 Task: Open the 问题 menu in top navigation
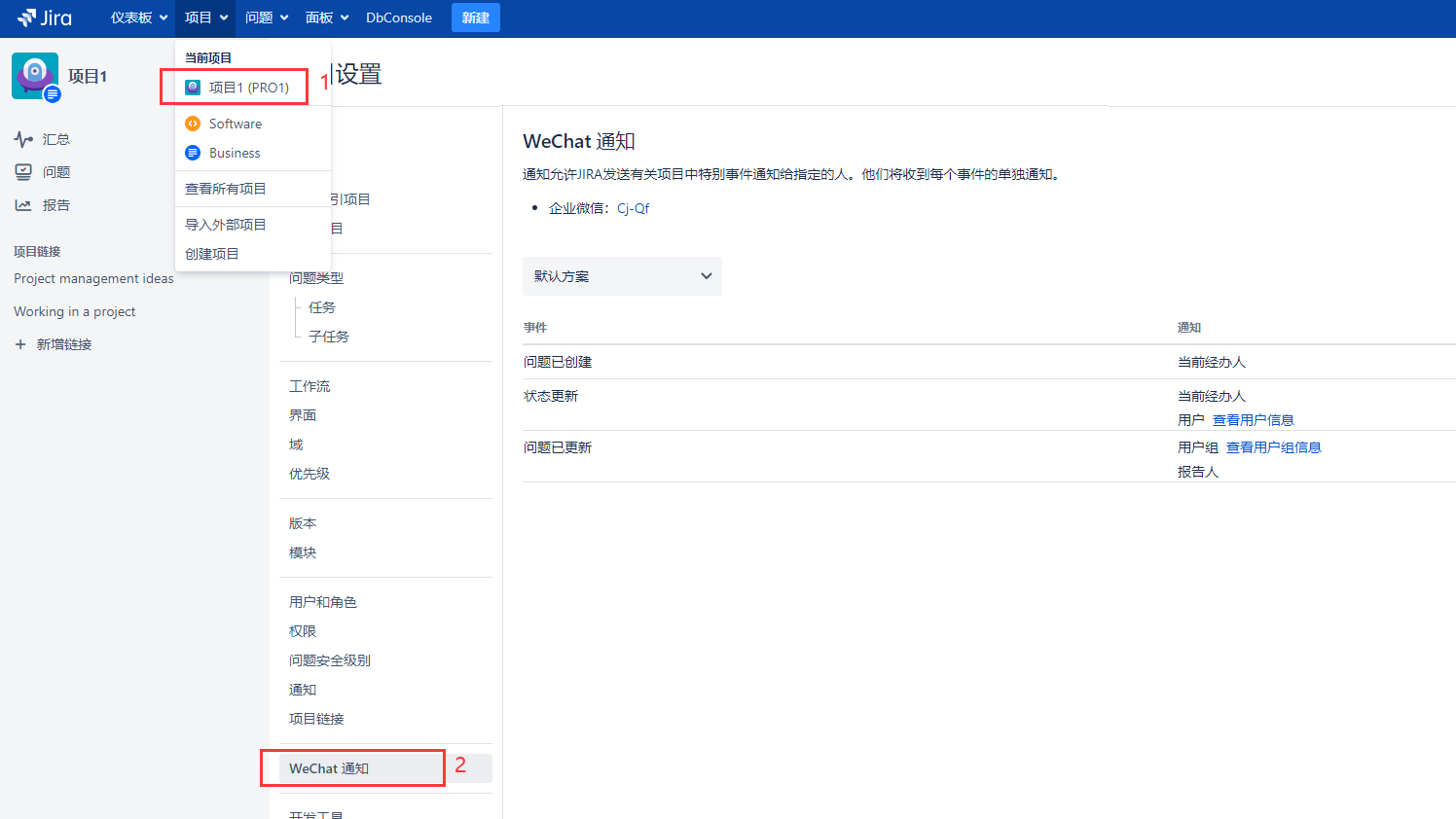tap(266, 18)
